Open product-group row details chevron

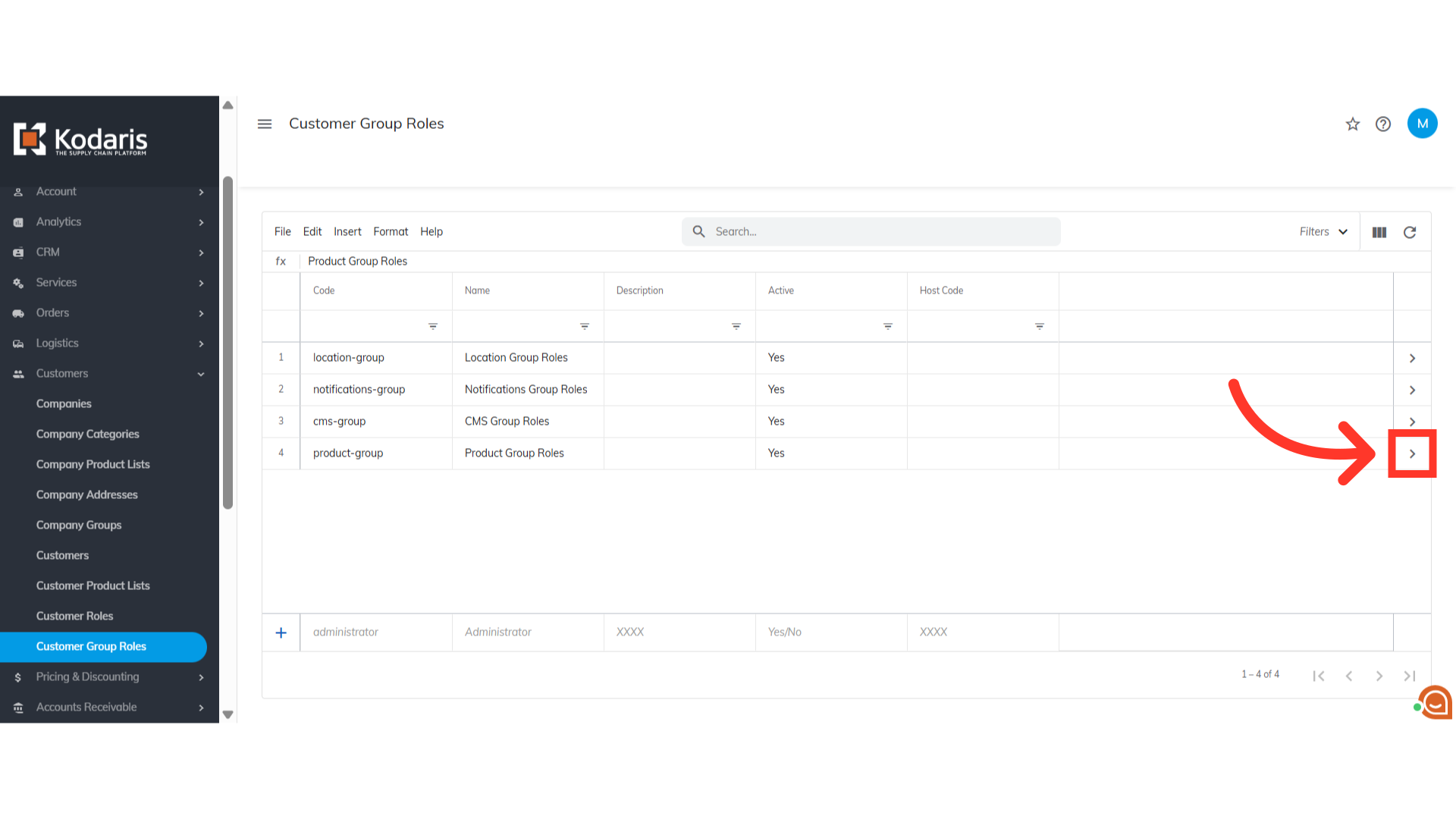1412,453
